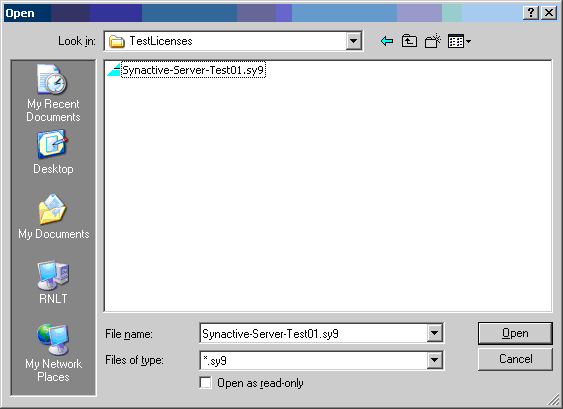Screen dimensions: 563x409
Task: Jump to Desktop in the places bar
Action: [x=53, y=152]
